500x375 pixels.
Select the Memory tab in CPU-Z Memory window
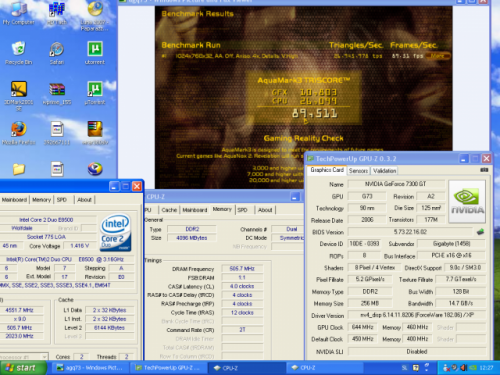(x=222, y=209)
